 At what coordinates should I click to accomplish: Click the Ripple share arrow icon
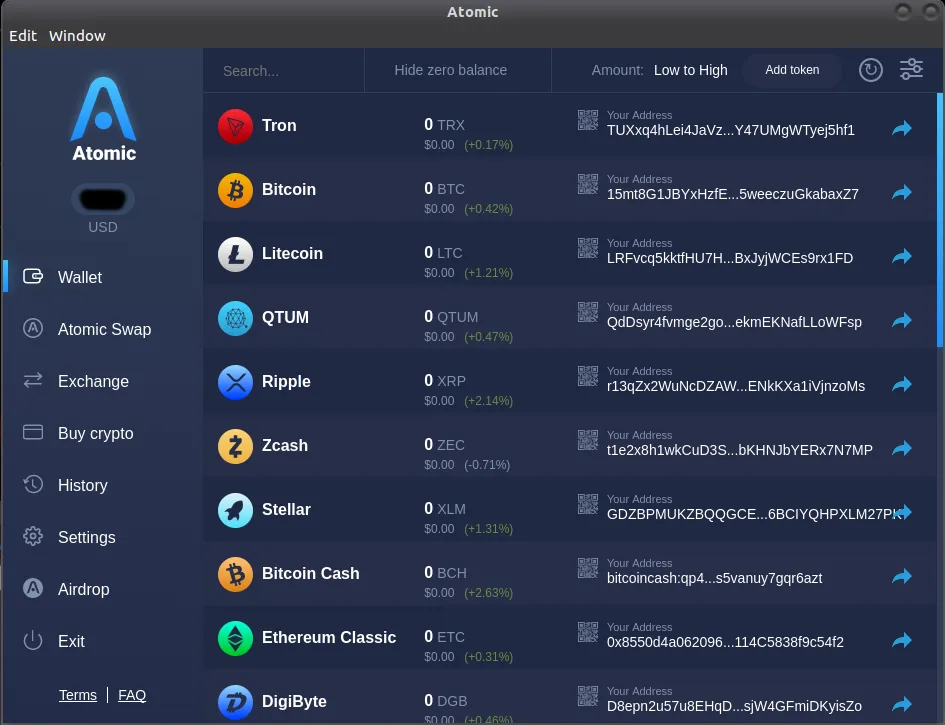(902, 384)
